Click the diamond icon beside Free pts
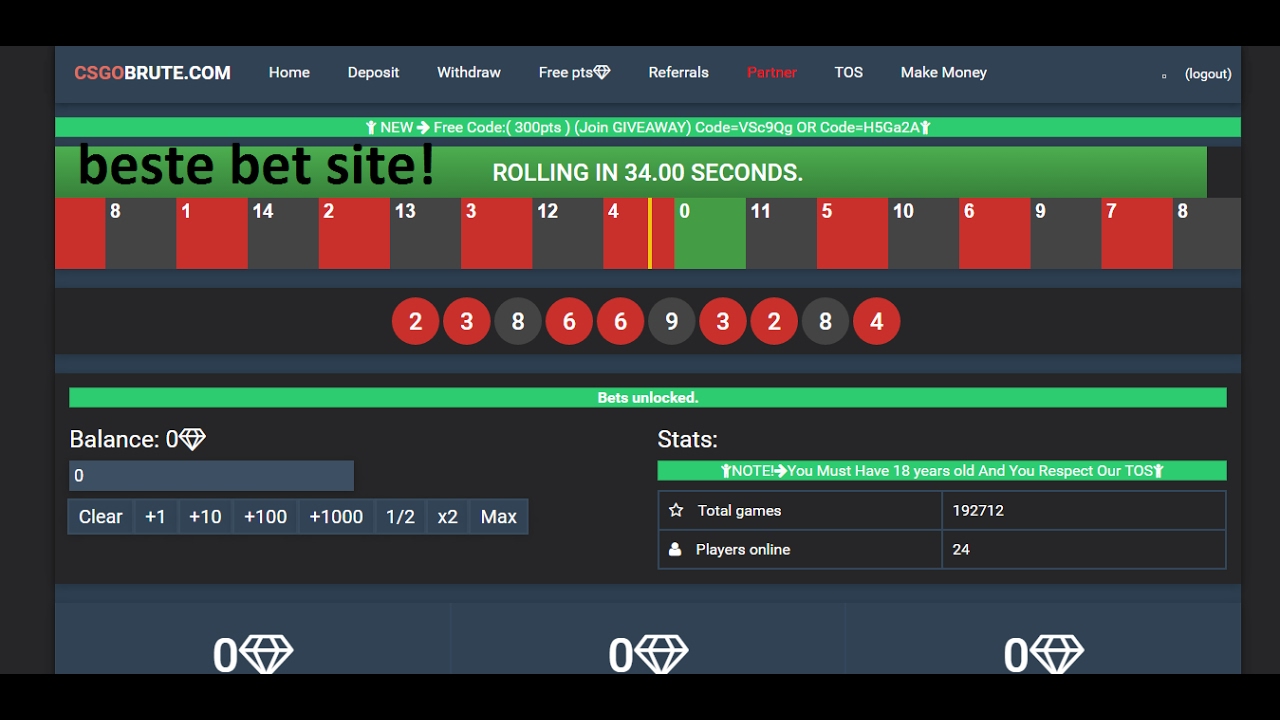The width and height of the screenshot is (1280, 720). tap(602, 72)
